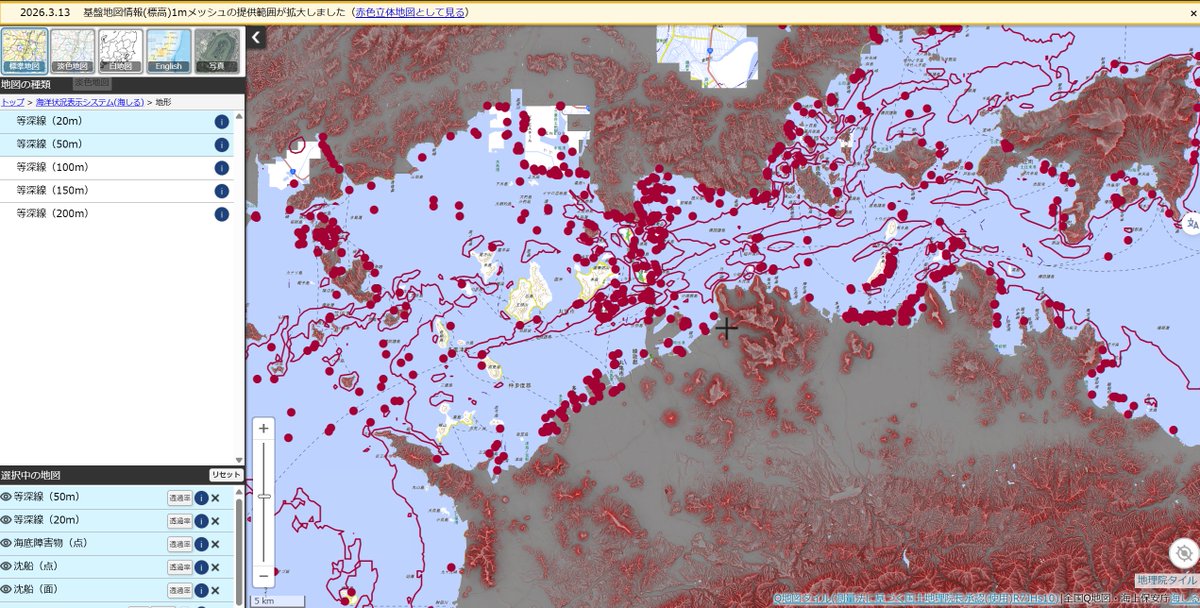The width and height of the screenshot is (1200, 608).
Task: Hide the selected 等深線（50m） layer via eye icon
Action: click(x=6, y=497)
